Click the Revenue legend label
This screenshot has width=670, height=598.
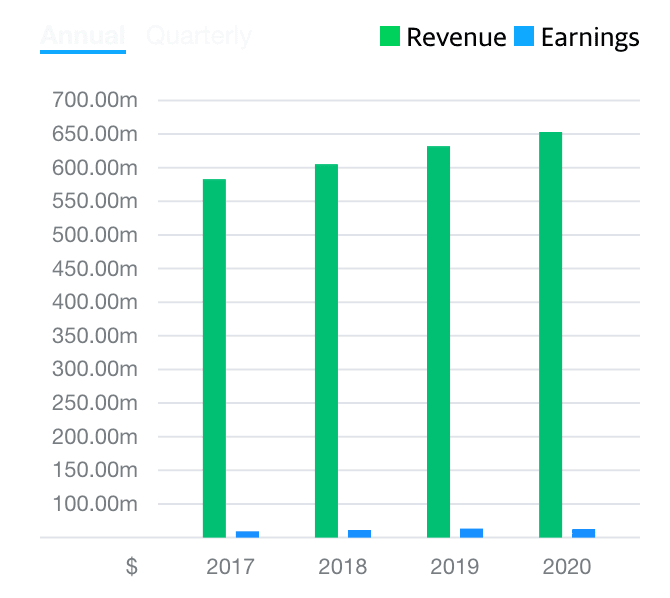point(456,37)
